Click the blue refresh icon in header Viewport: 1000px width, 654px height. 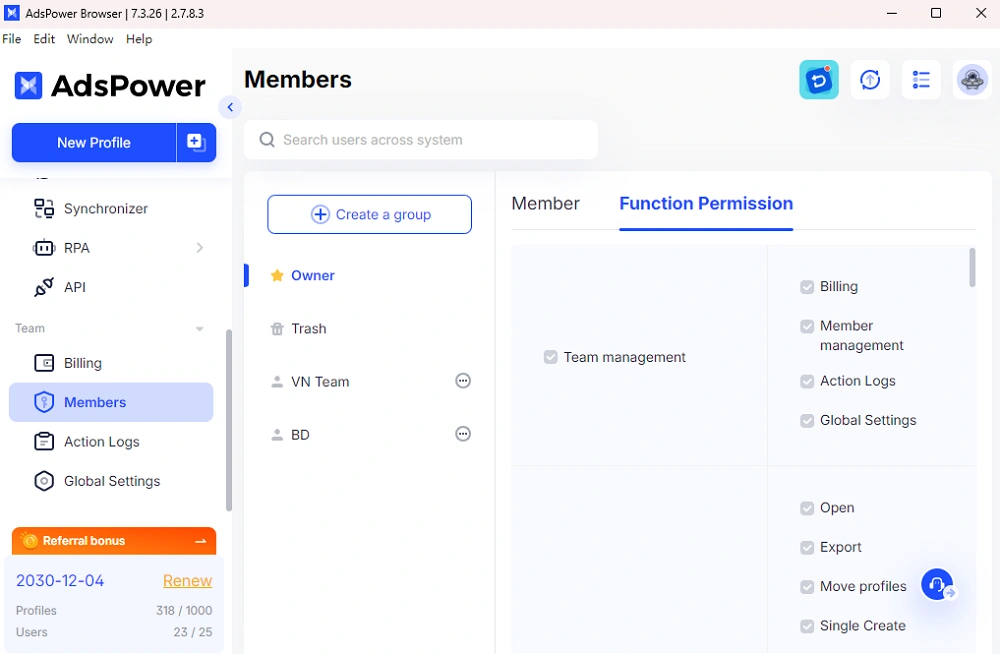point(819,80)
